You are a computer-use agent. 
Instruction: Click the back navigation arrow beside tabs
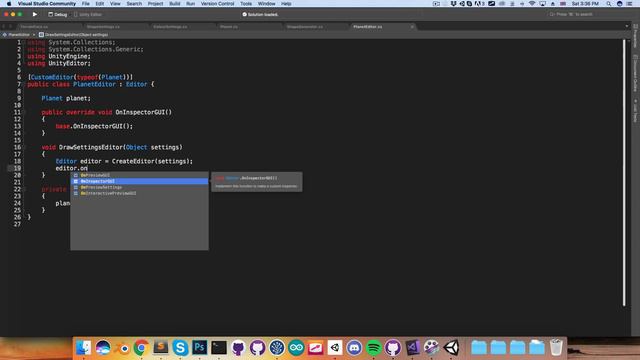coord(4,27)
